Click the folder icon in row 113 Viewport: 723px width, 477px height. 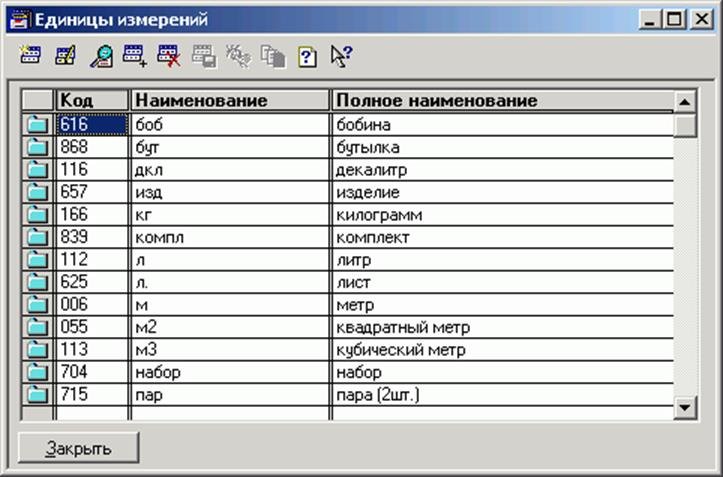coord(37,350)
